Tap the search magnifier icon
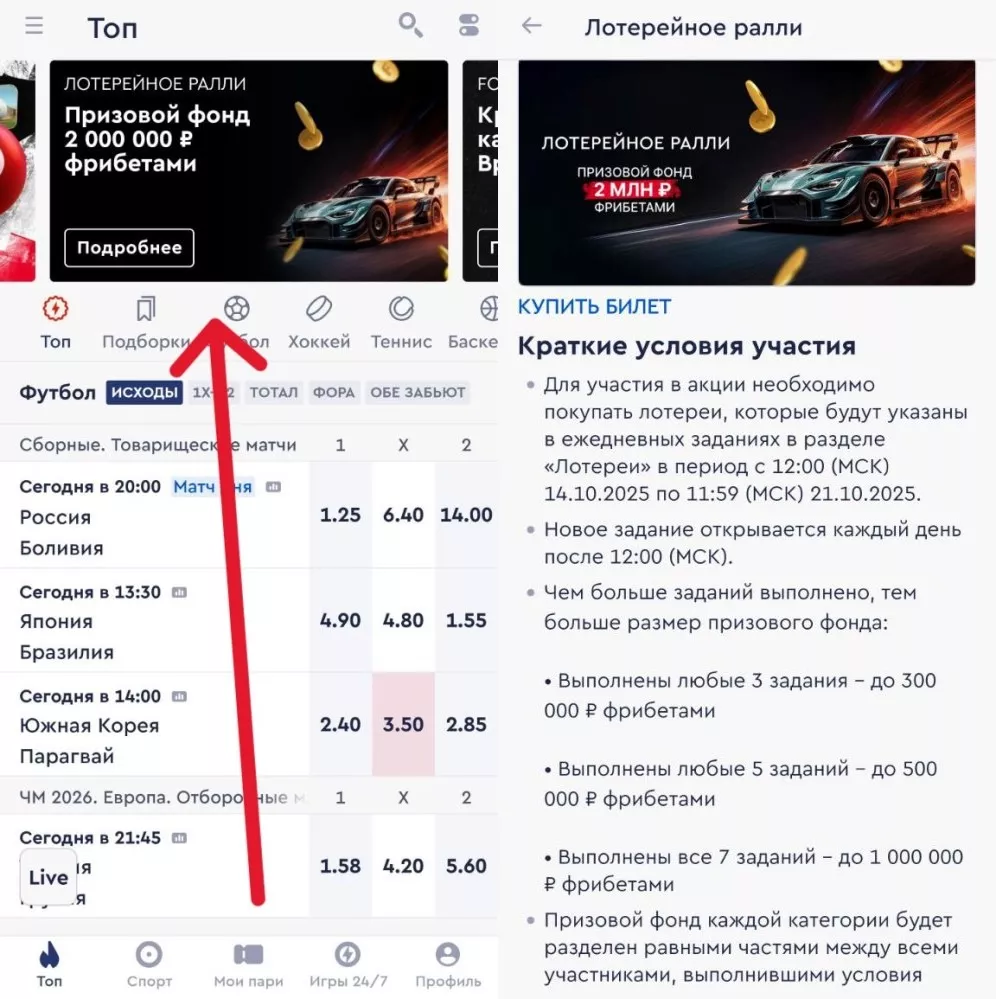 [x=410, y=25]
